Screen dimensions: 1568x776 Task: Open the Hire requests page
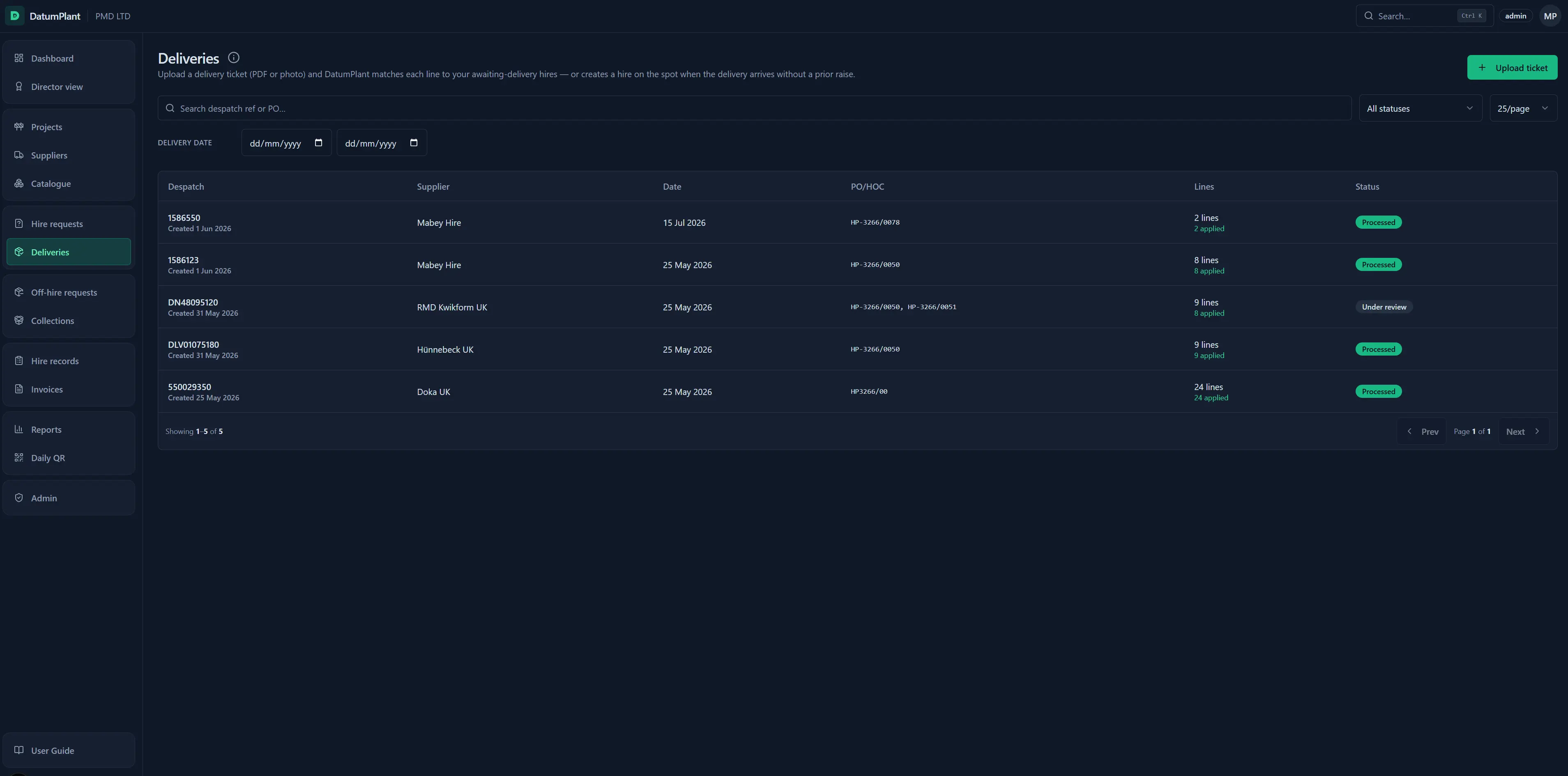coord(69,223)
